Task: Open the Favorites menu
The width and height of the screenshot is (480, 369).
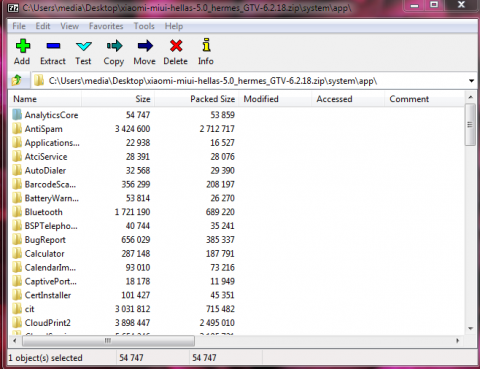Action: (106, 26)
